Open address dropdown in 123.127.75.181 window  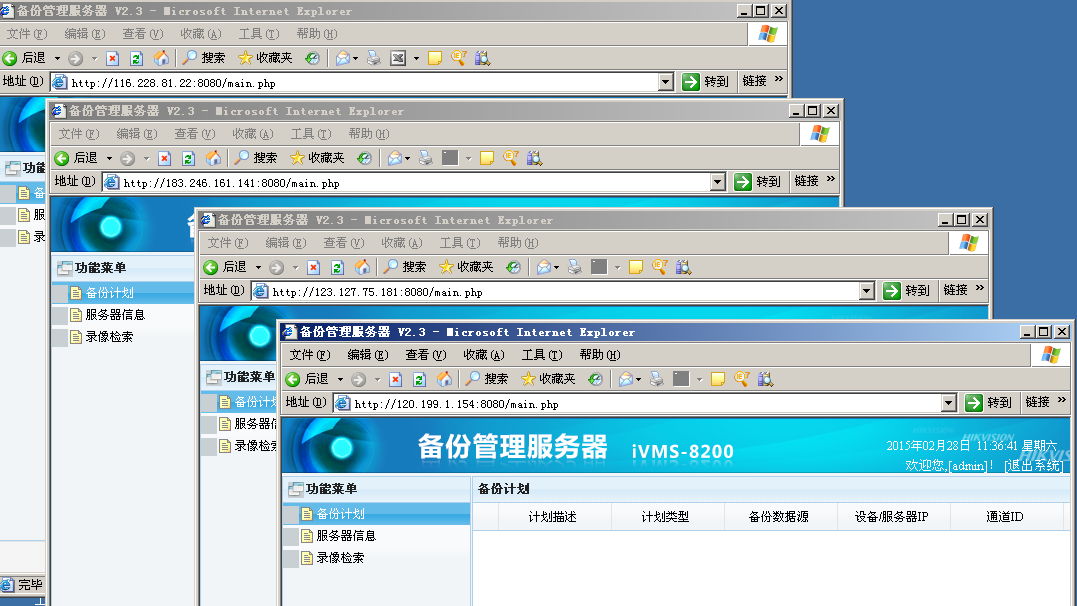(x=867, y=291)
